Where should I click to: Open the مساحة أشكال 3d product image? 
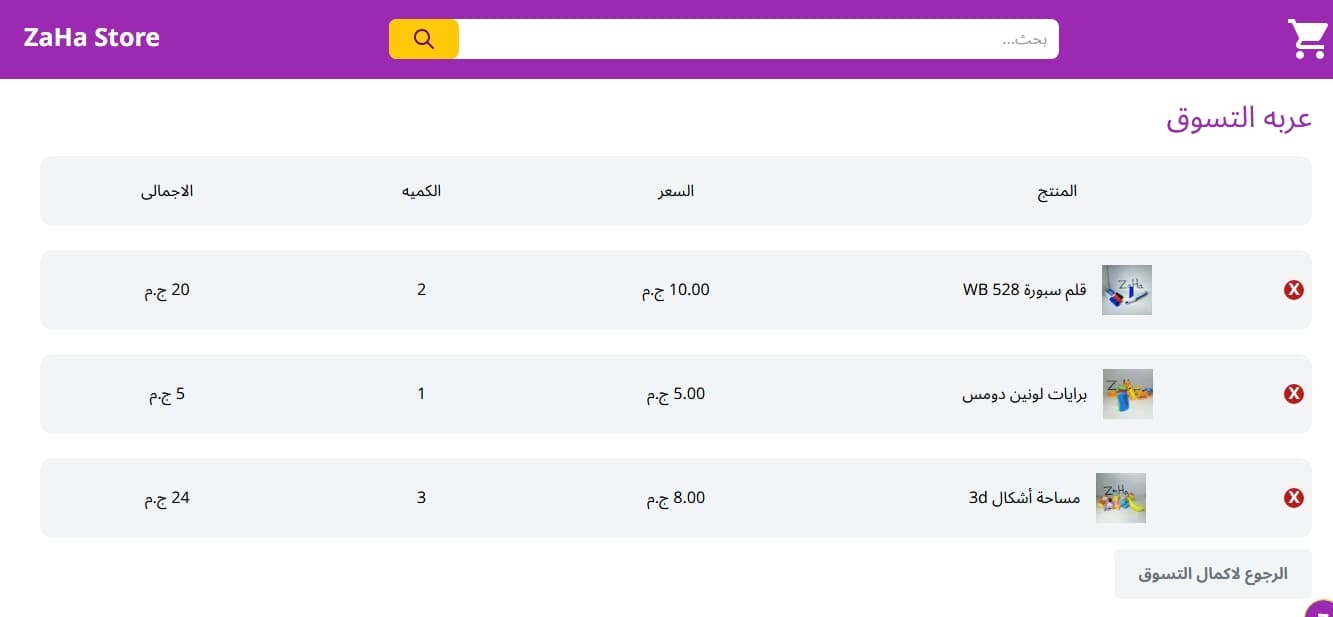click(1121, 498)
